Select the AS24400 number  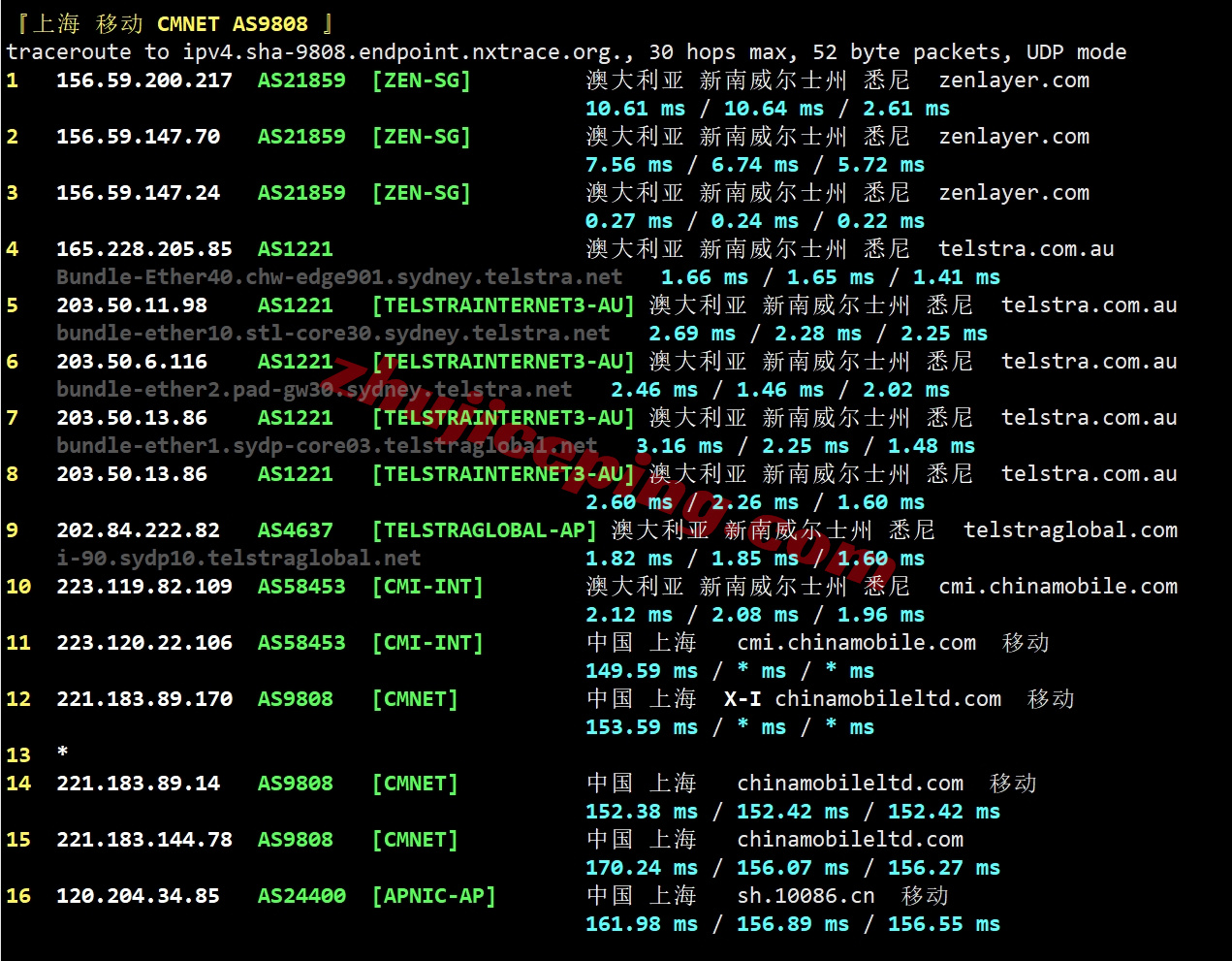click(300, 896)
